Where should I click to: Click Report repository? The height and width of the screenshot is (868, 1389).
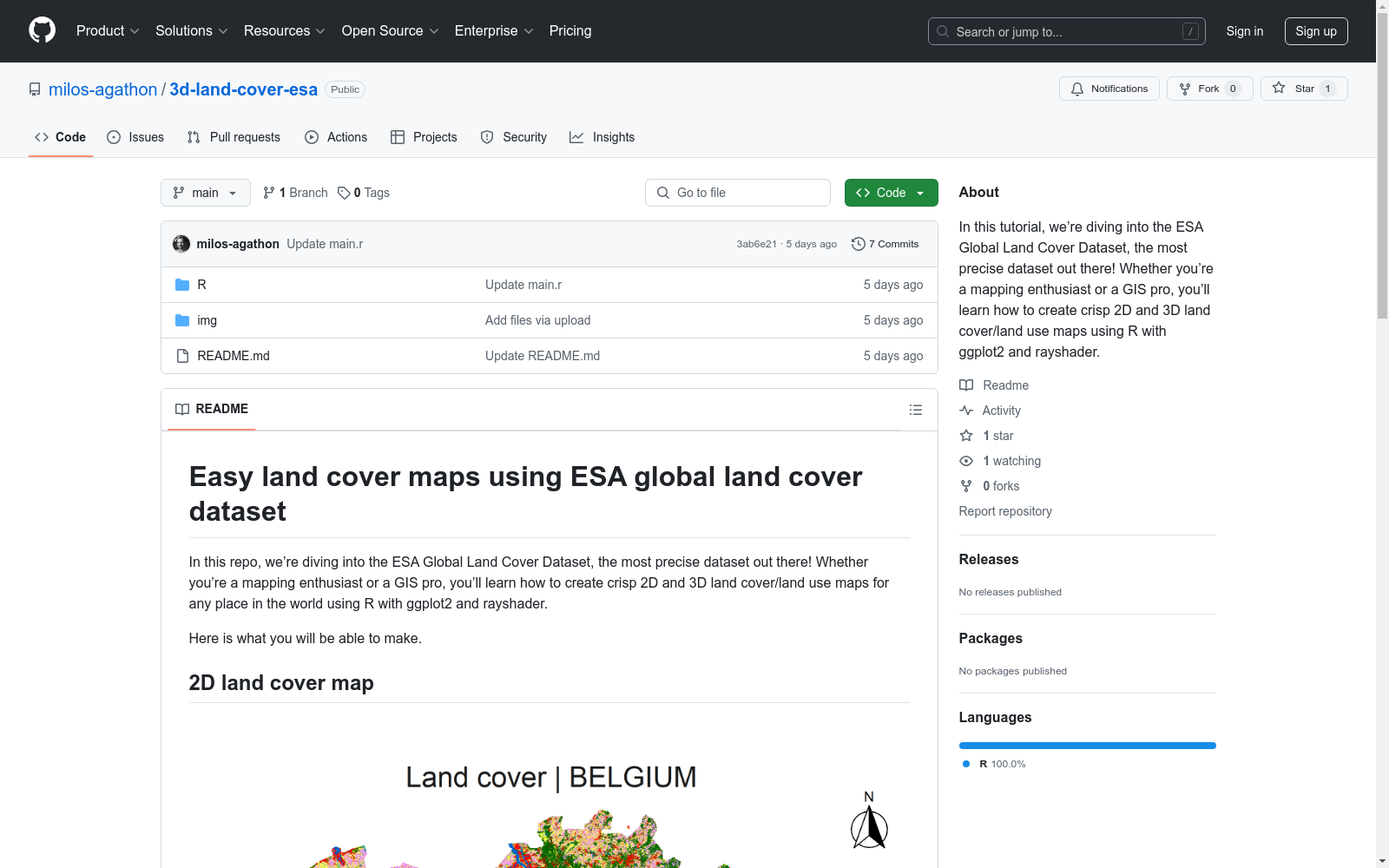1005,511
